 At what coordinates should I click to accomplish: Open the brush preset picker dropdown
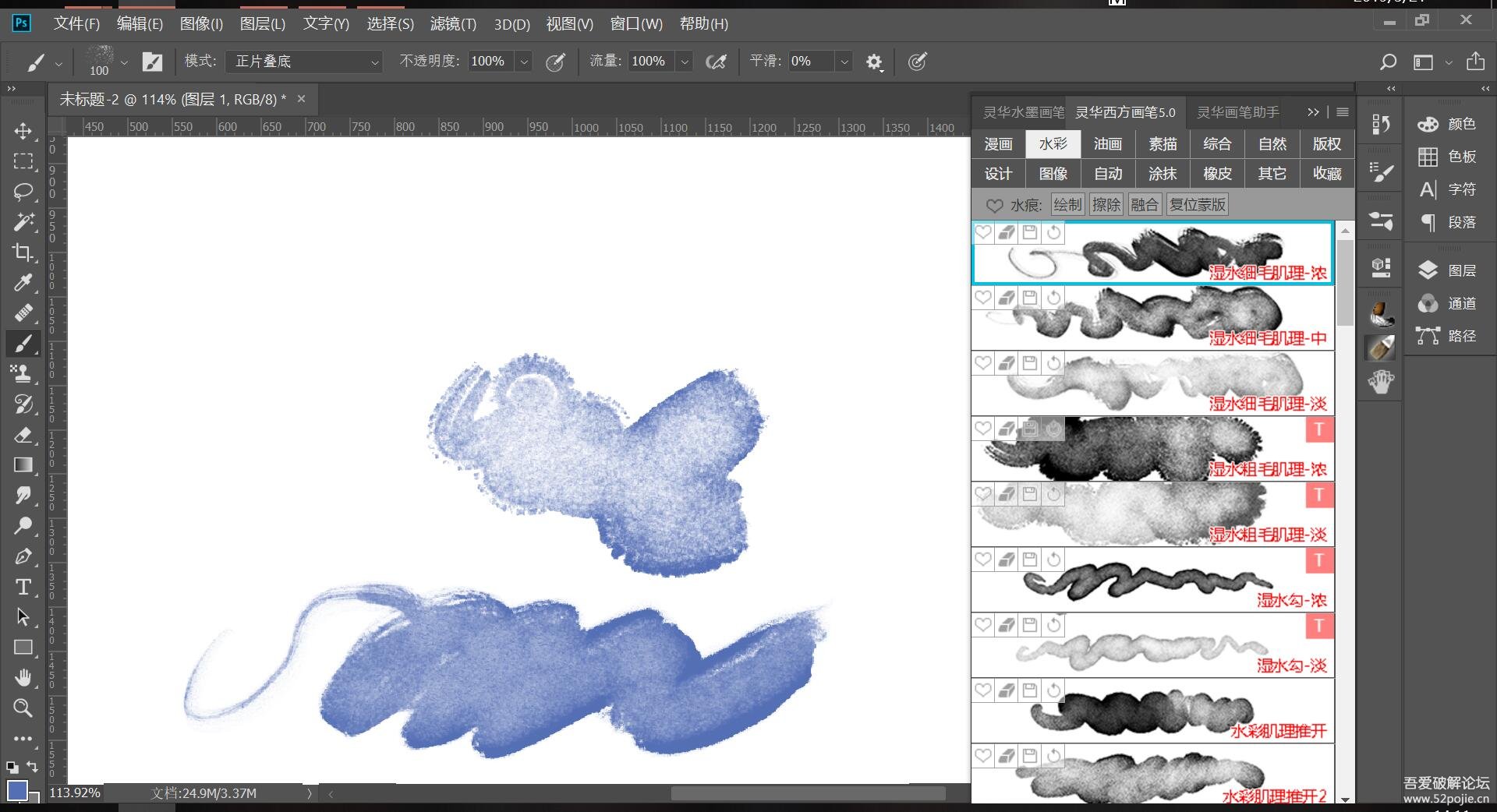(124, 62)
